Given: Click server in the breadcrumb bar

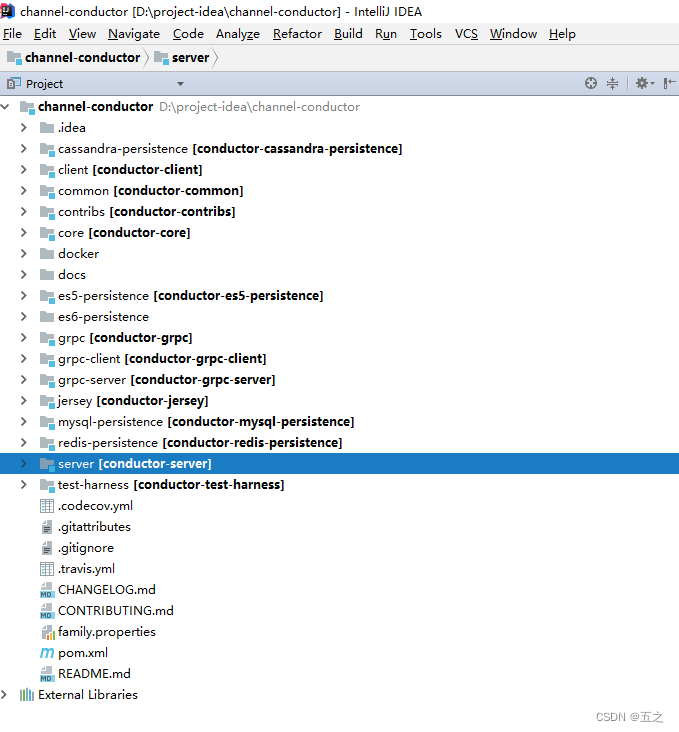Looking at the screenshot, I should pos(191,57).
